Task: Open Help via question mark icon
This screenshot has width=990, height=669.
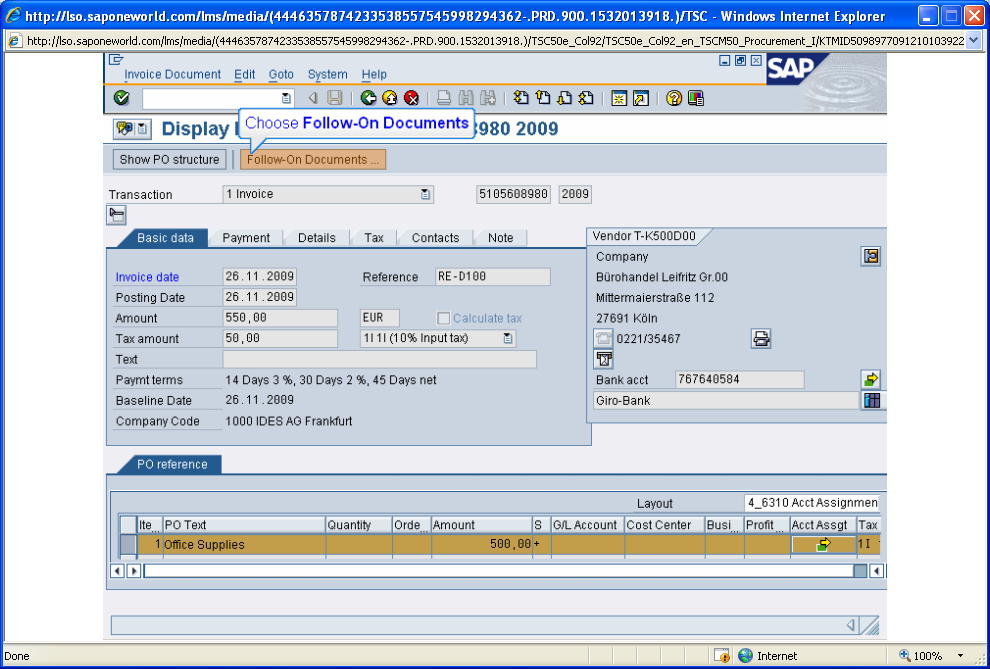Action: click(674, 98)
